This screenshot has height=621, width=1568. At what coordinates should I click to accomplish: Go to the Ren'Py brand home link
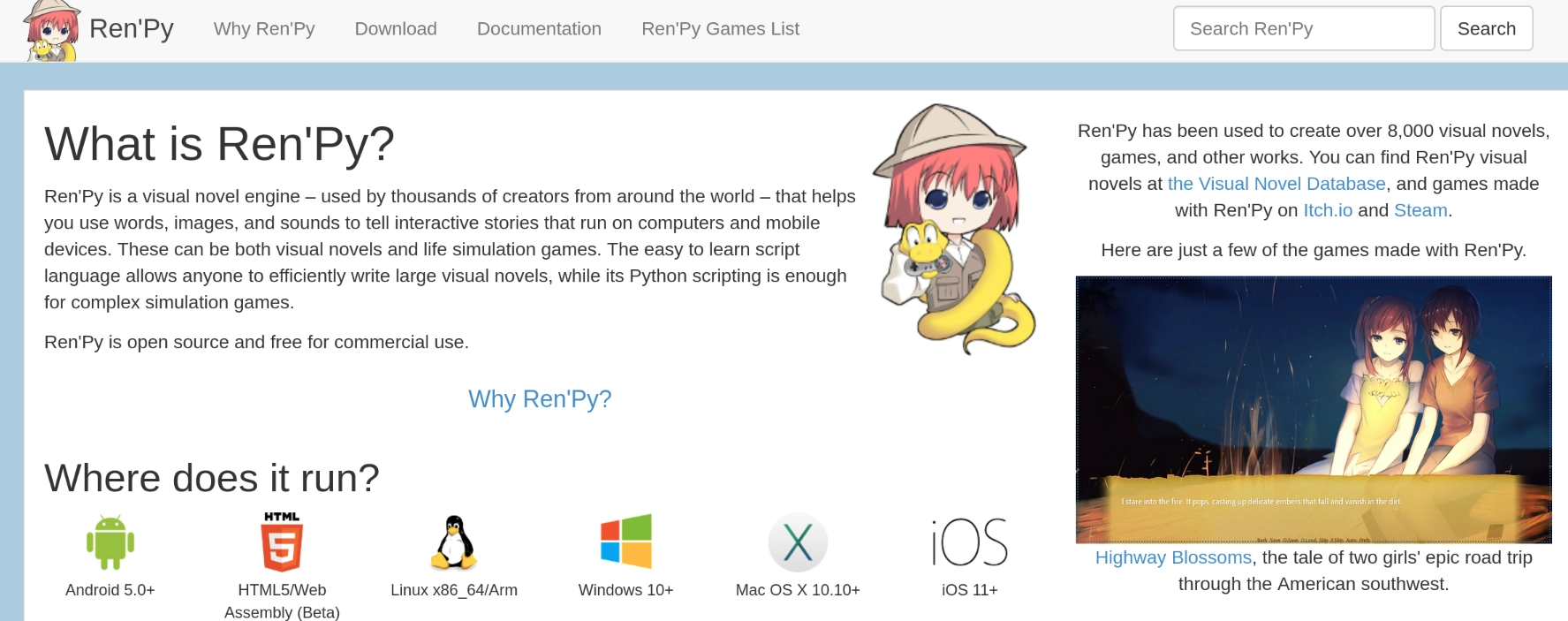132,29
